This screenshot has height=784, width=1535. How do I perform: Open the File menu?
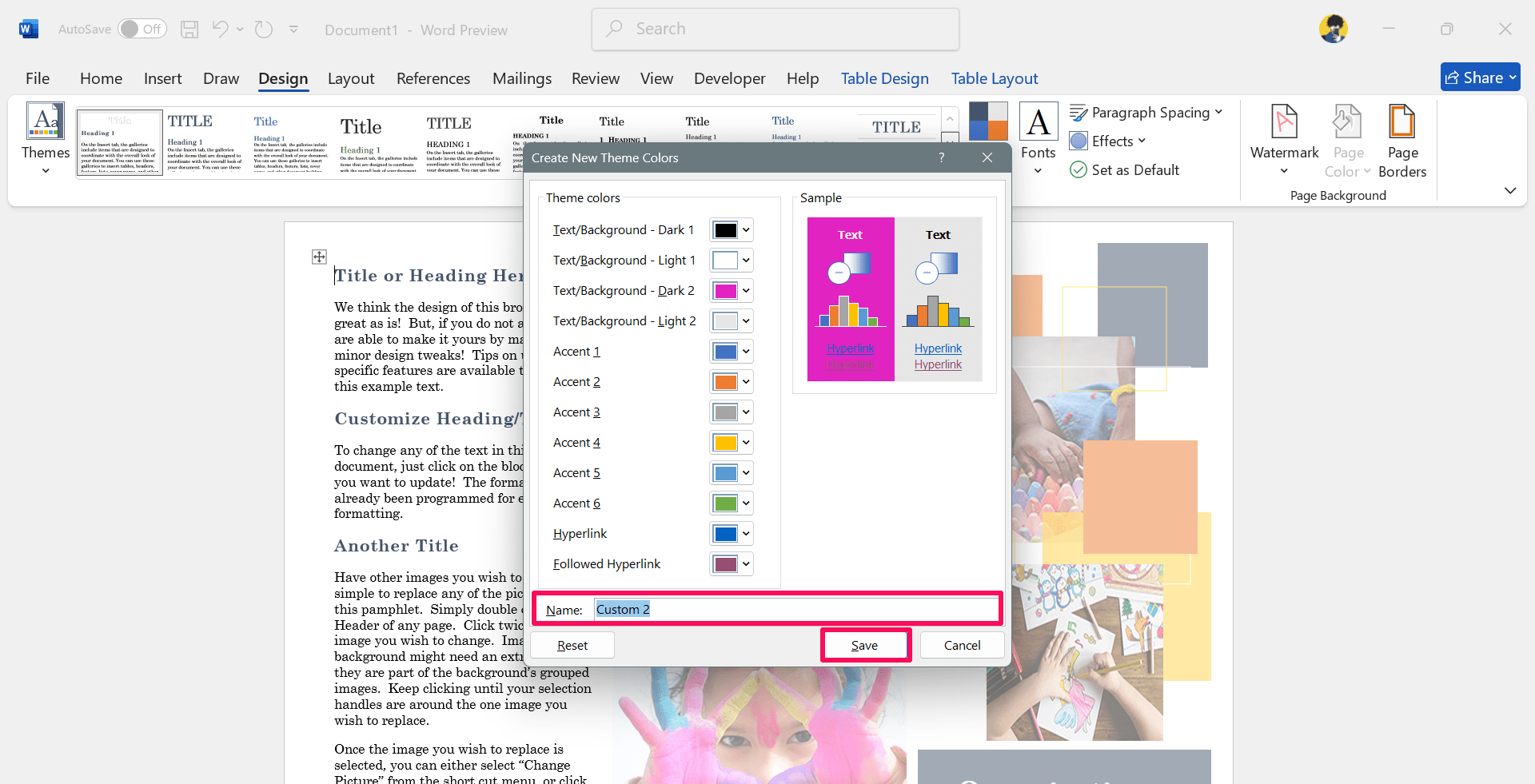(x=38, y=78)
